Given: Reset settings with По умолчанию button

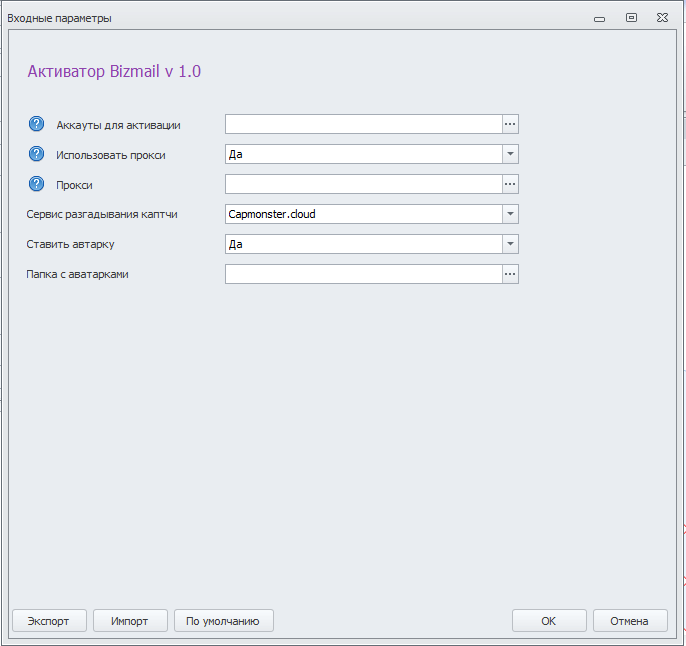Looking at the screenshot, I should tap(224, 621).
